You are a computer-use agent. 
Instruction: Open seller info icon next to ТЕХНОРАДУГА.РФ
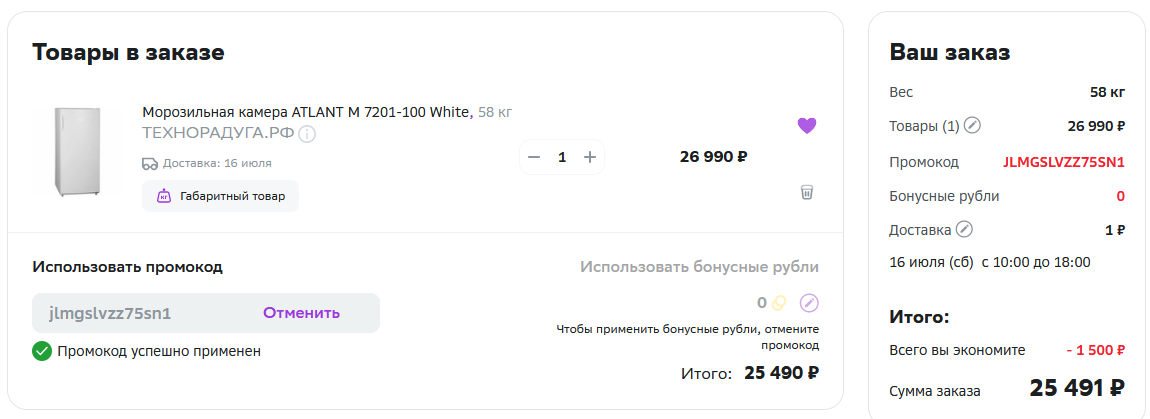coord(307,134)
